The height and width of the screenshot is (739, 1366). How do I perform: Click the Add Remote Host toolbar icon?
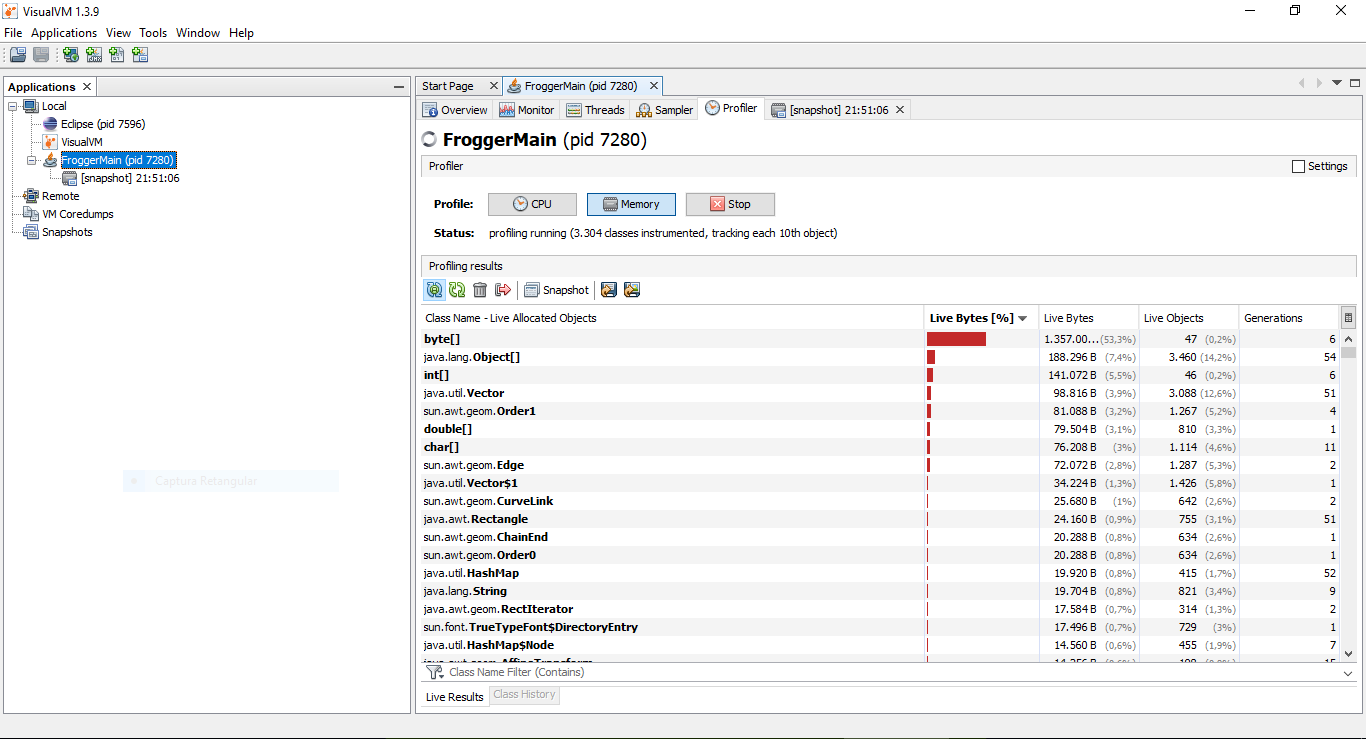pos(71,55)
